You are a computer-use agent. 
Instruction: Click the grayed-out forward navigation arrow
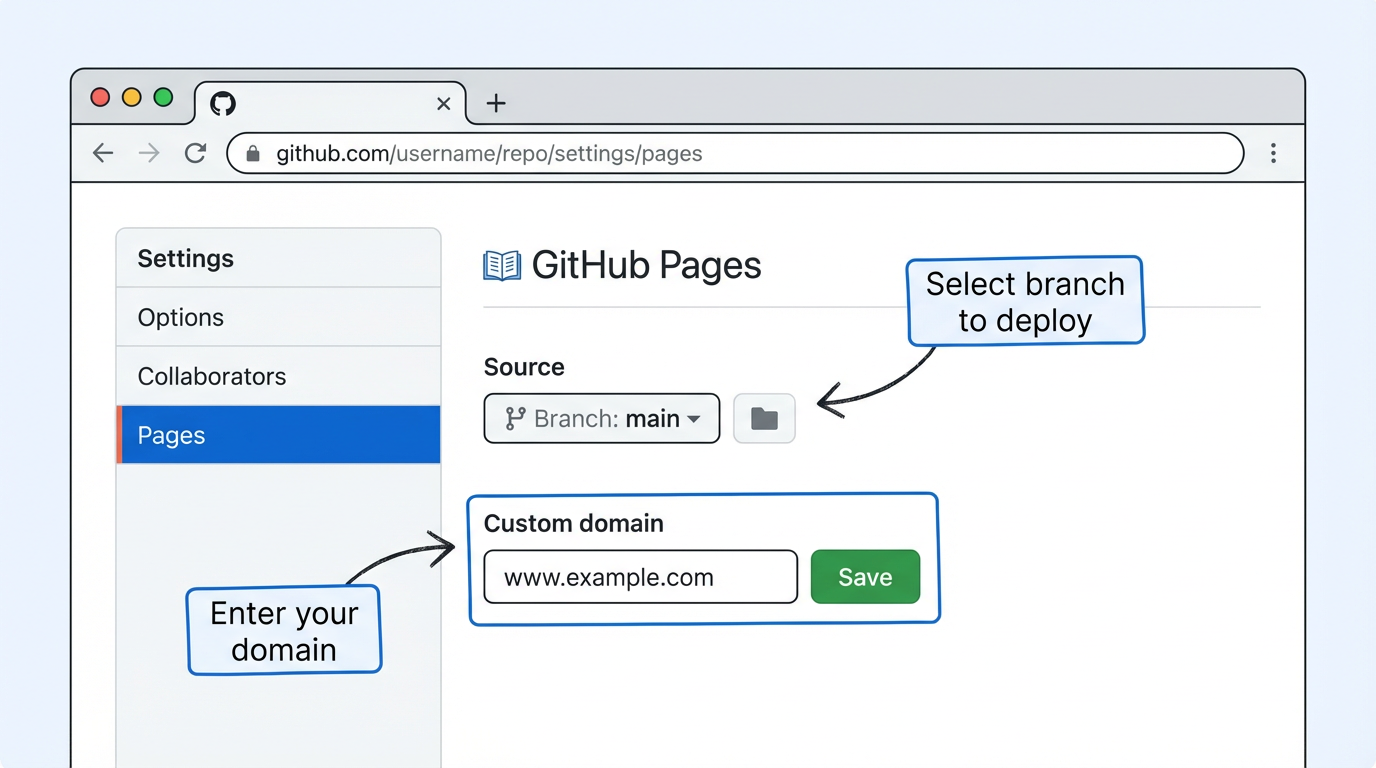(148, 152)
